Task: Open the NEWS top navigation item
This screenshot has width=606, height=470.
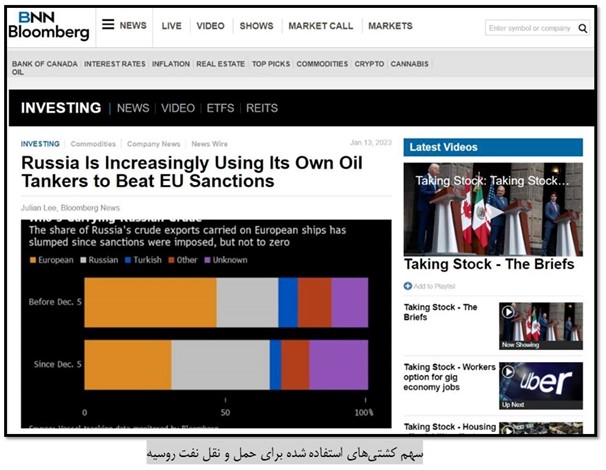Action: [133, 26]
